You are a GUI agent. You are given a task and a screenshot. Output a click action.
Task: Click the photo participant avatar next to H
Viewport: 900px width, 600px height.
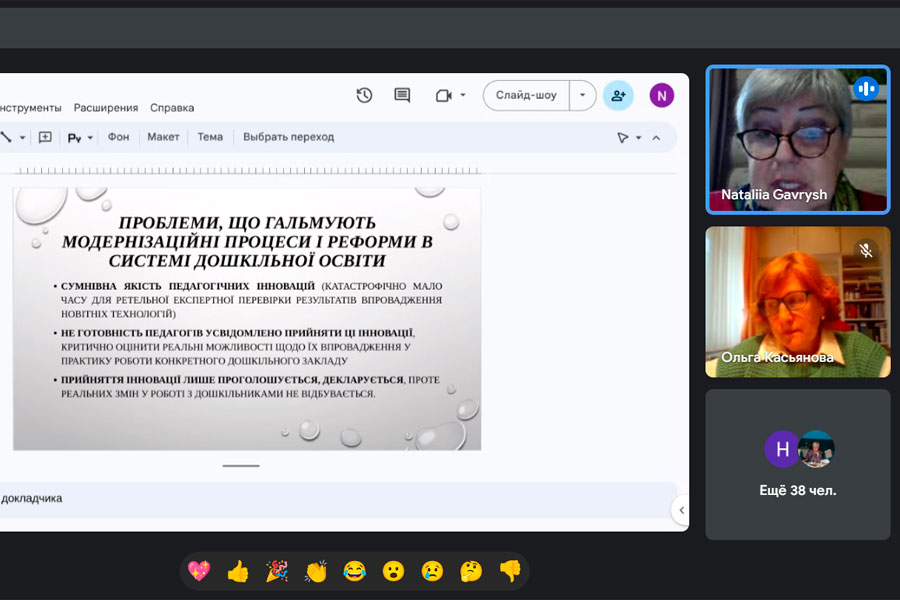[817, 449]
